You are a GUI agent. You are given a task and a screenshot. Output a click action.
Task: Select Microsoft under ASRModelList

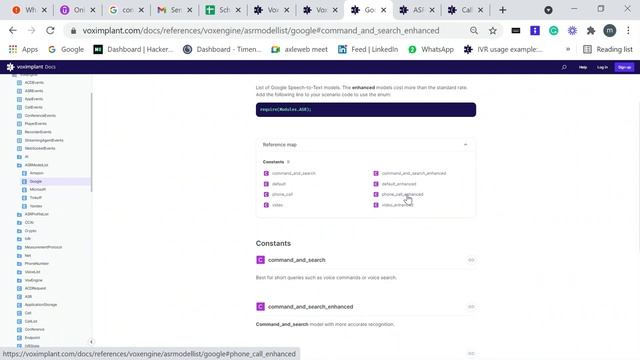[38, 189]
